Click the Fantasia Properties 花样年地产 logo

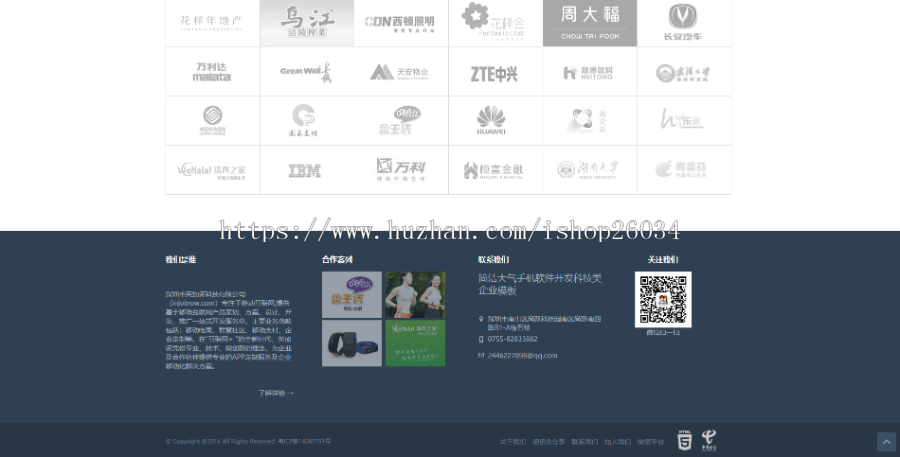(x=212, y=23)
